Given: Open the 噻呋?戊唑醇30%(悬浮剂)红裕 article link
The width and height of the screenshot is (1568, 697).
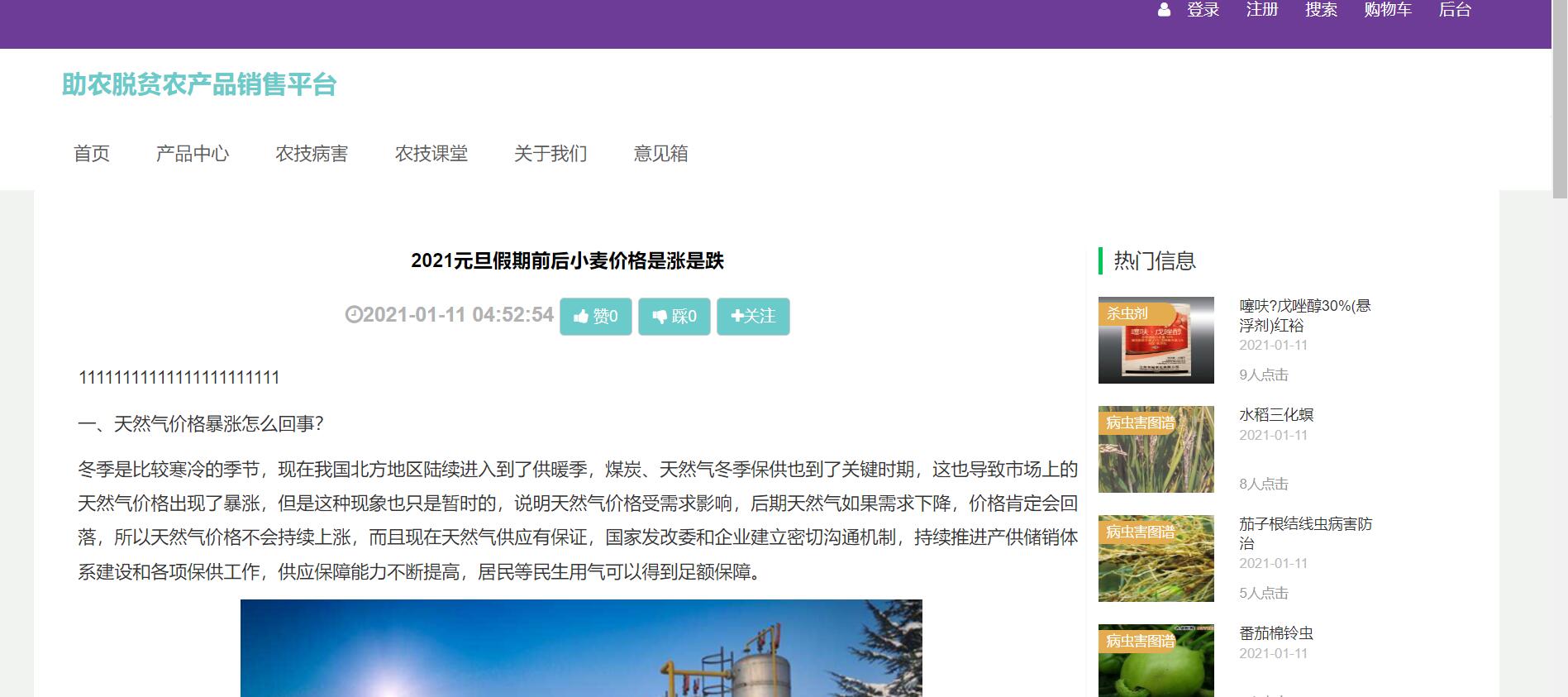Looking at the screenshot, I should coord(1304,316).
